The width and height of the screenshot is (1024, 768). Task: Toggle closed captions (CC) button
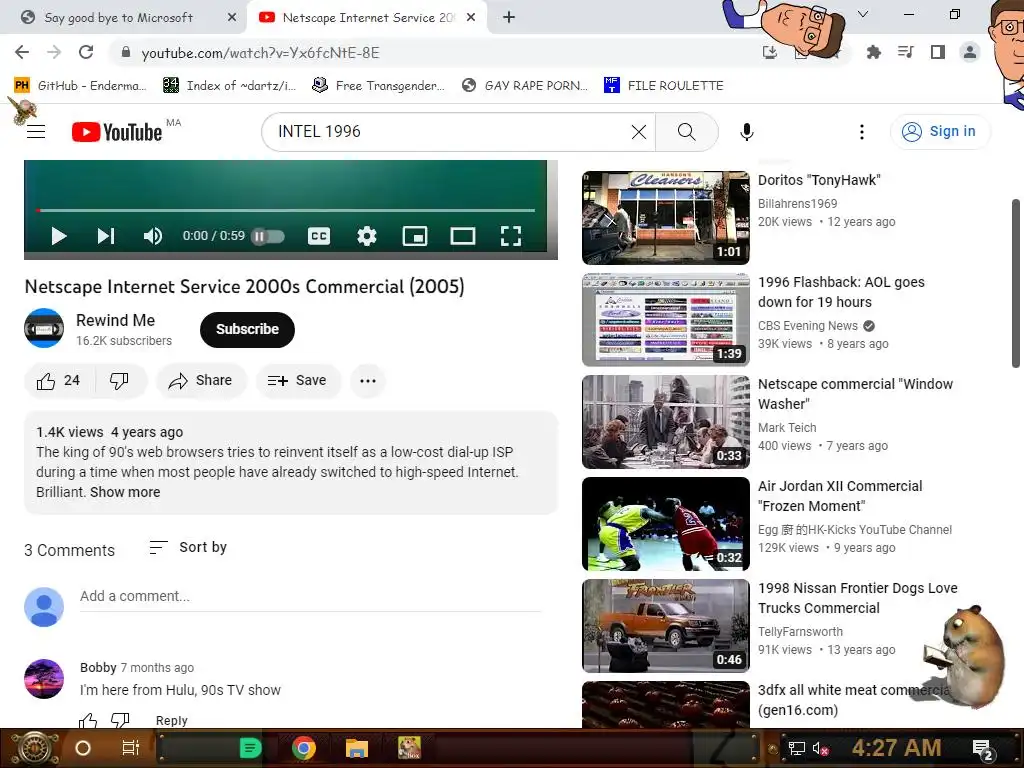(x=319, y=236)
